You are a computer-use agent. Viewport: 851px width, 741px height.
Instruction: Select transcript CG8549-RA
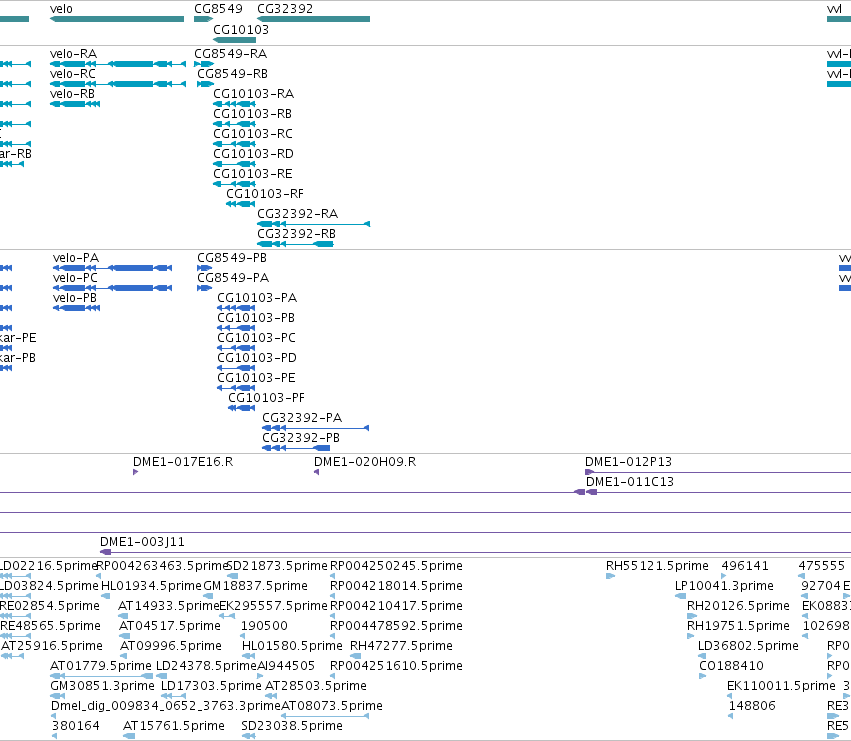click(x=204, y=64)
